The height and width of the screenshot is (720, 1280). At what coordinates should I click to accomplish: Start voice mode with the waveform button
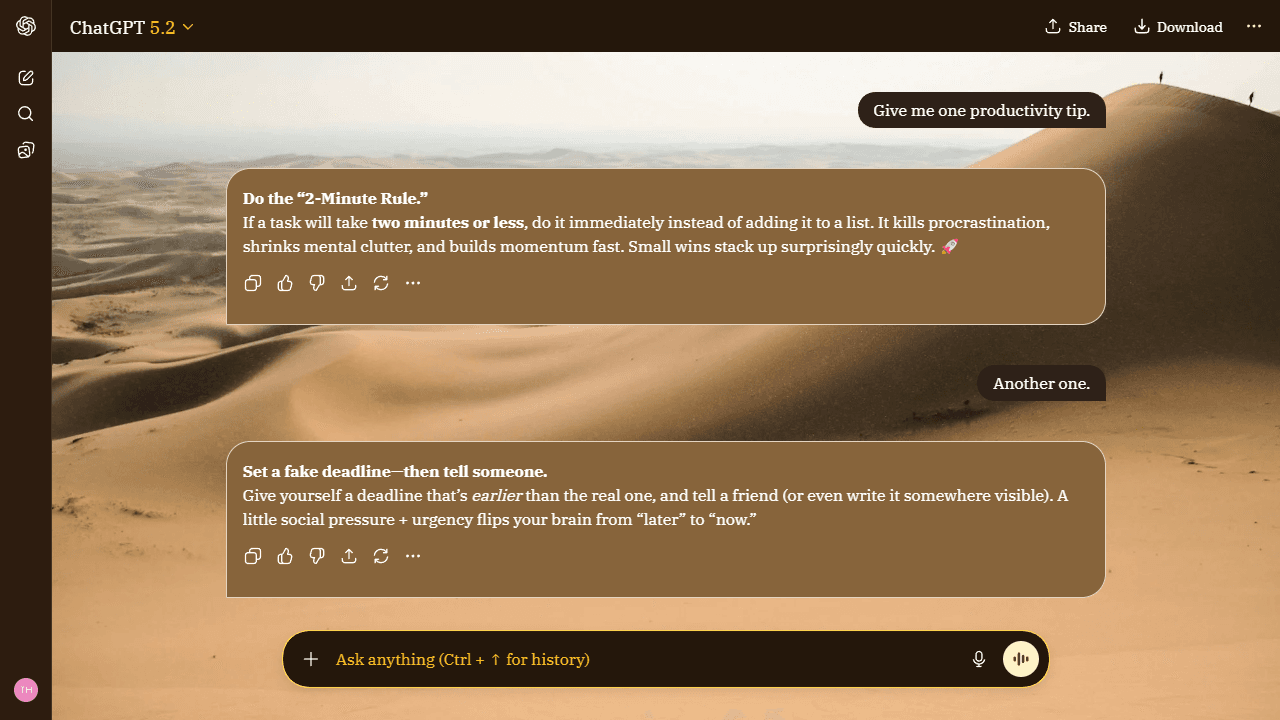pyautogui.click(x=1021, y=659)
